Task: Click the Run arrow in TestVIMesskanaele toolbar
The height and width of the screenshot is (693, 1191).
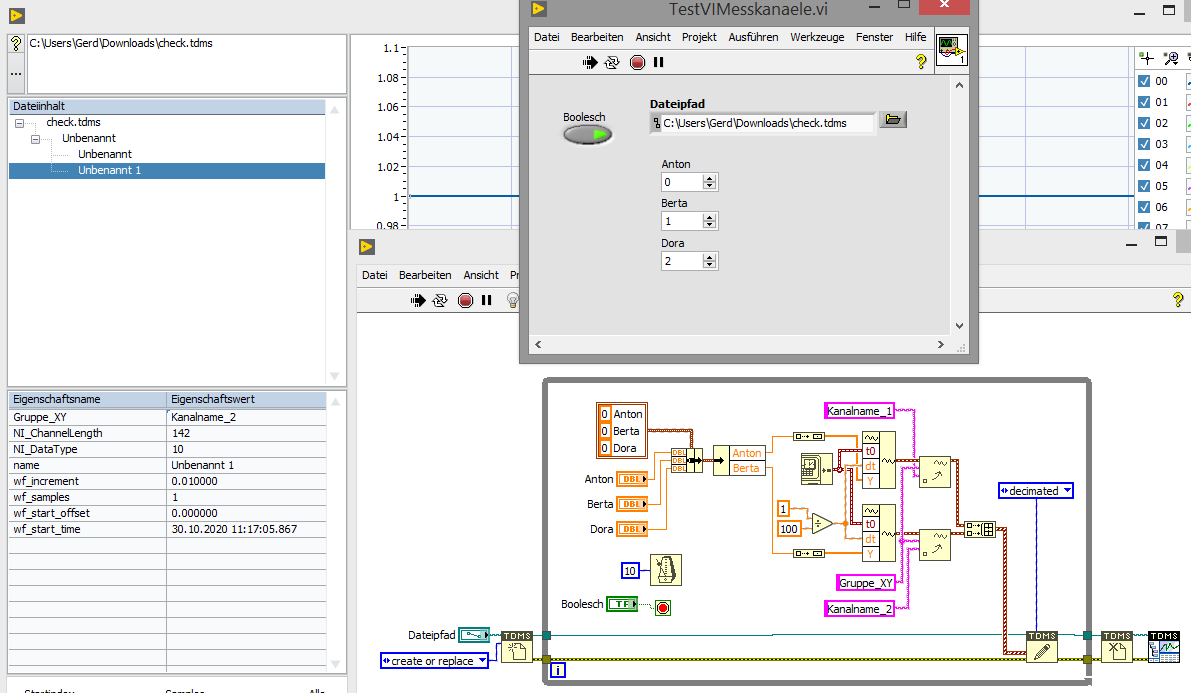Action: [x=590, y=62]
